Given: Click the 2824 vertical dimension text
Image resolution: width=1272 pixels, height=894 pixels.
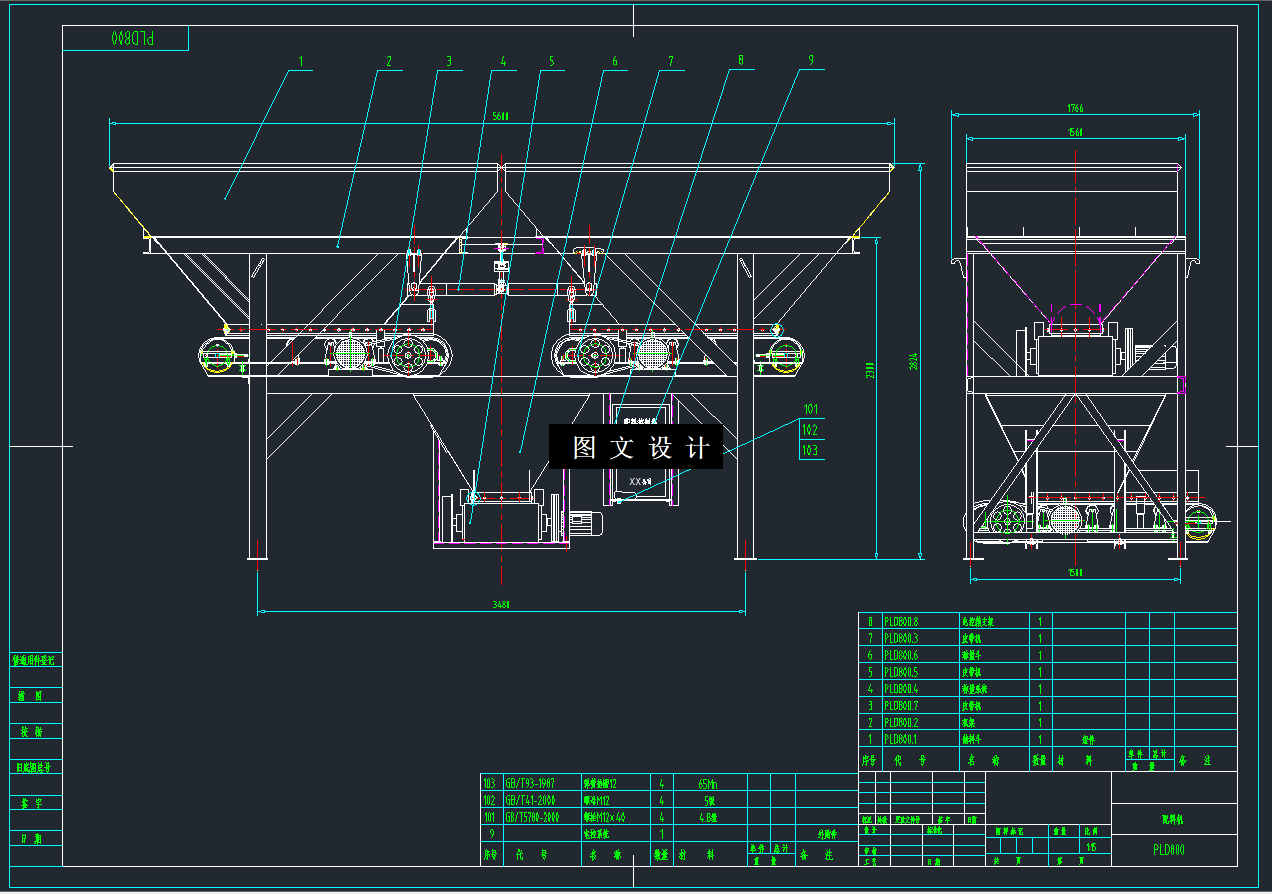Looking at the screenshot, I should [x=914, y=360].
